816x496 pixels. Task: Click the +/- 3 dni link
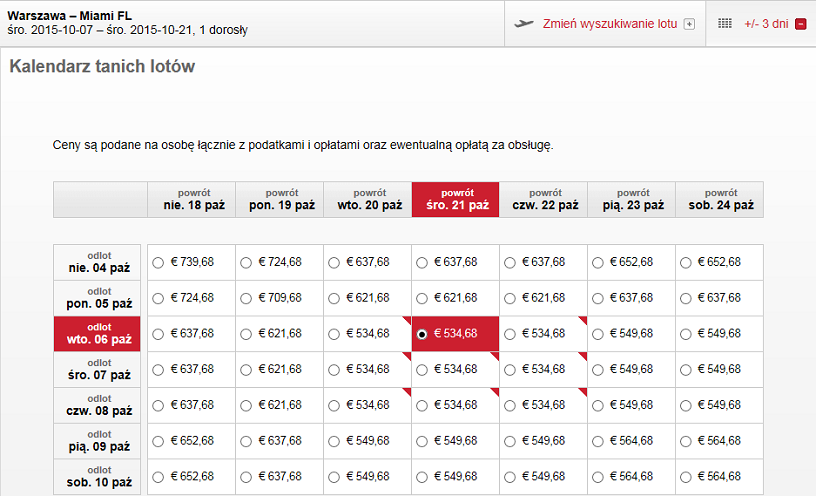(x=766, y=24)
